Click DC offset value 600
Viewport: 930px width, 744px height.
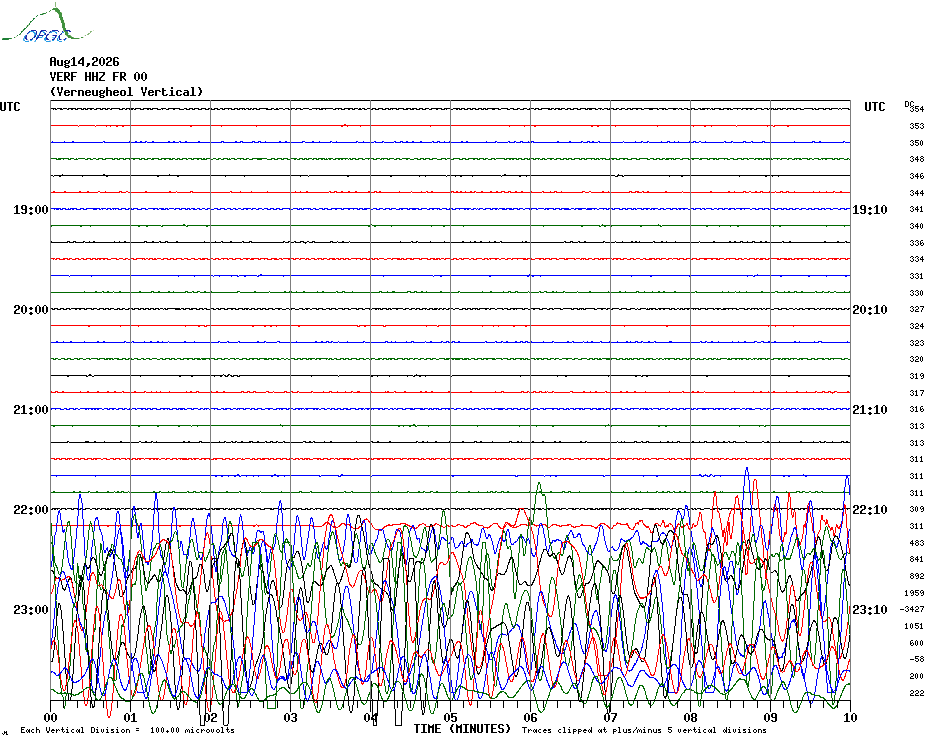coord(917,643)
